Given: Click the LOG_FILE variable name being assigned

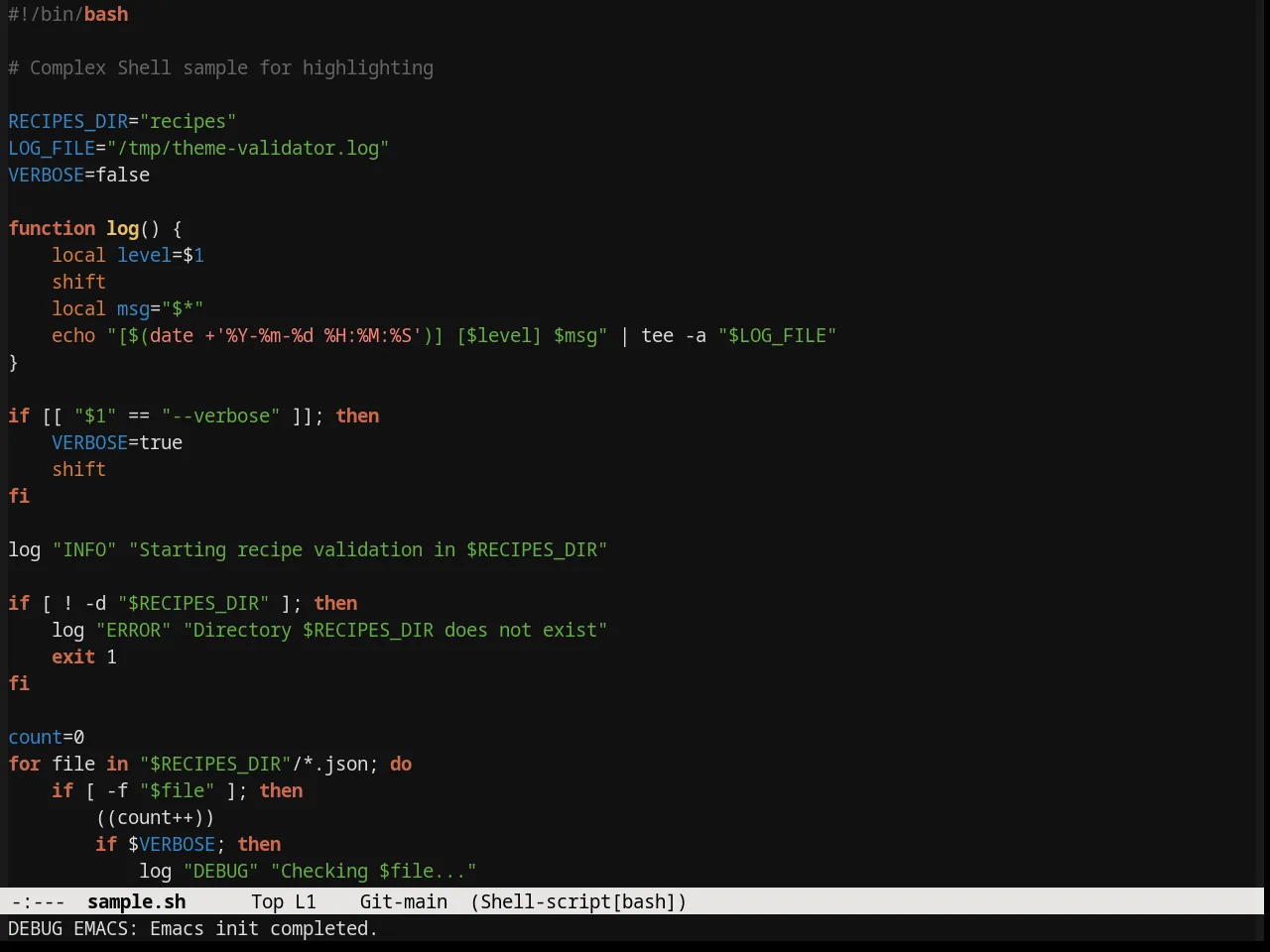Looking at the screenshot, I should tap(52, 148).
